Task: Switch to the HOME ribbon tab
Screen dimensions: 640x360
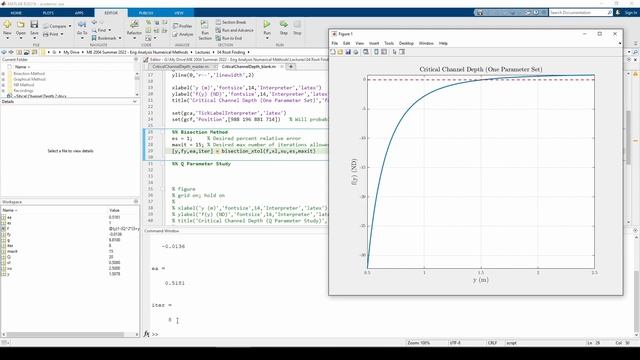Action: coord(16,13)
